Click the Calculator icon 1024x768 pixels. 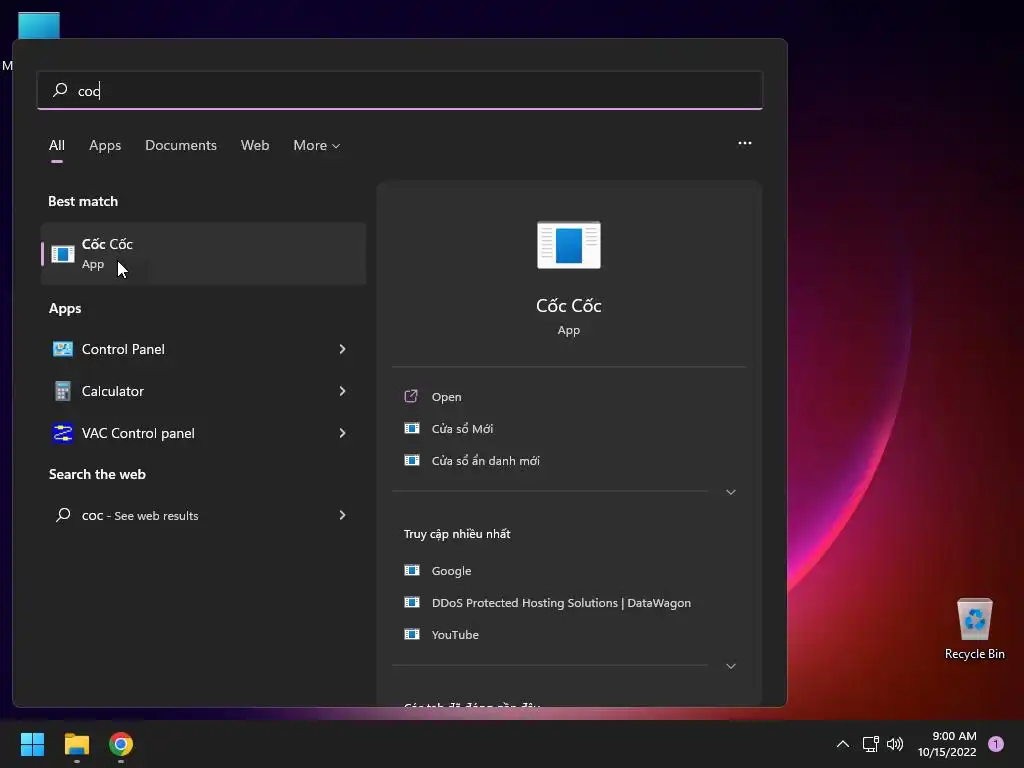63,391
